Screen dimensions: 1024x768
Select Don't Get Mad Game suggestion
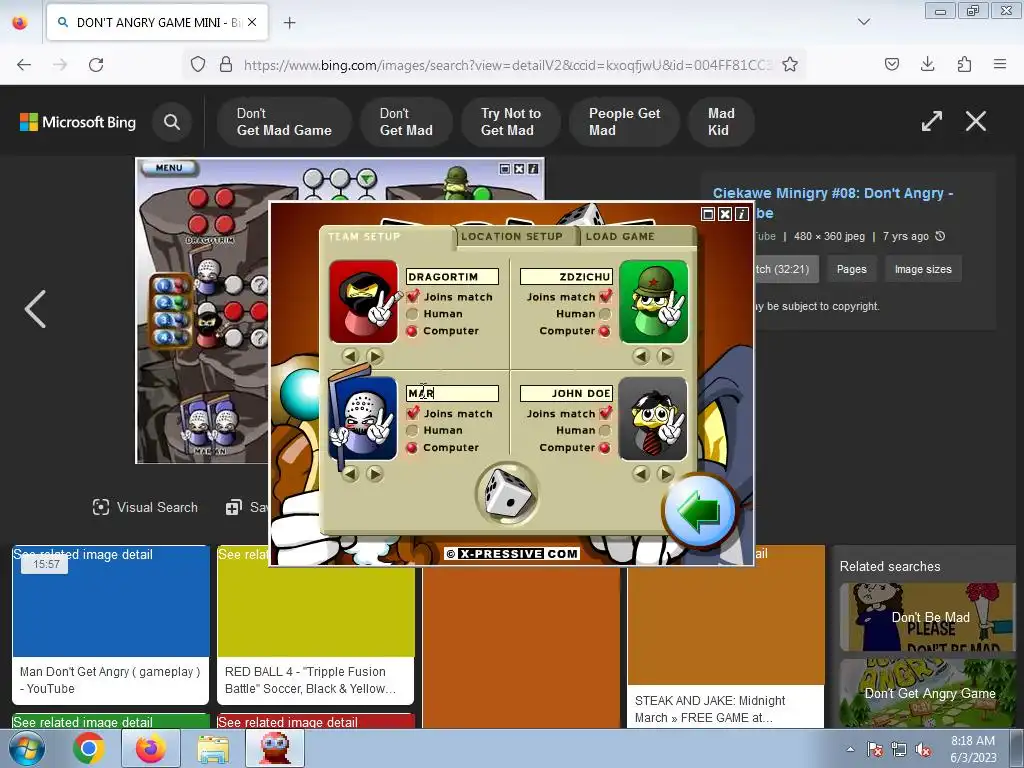(284, 122)
